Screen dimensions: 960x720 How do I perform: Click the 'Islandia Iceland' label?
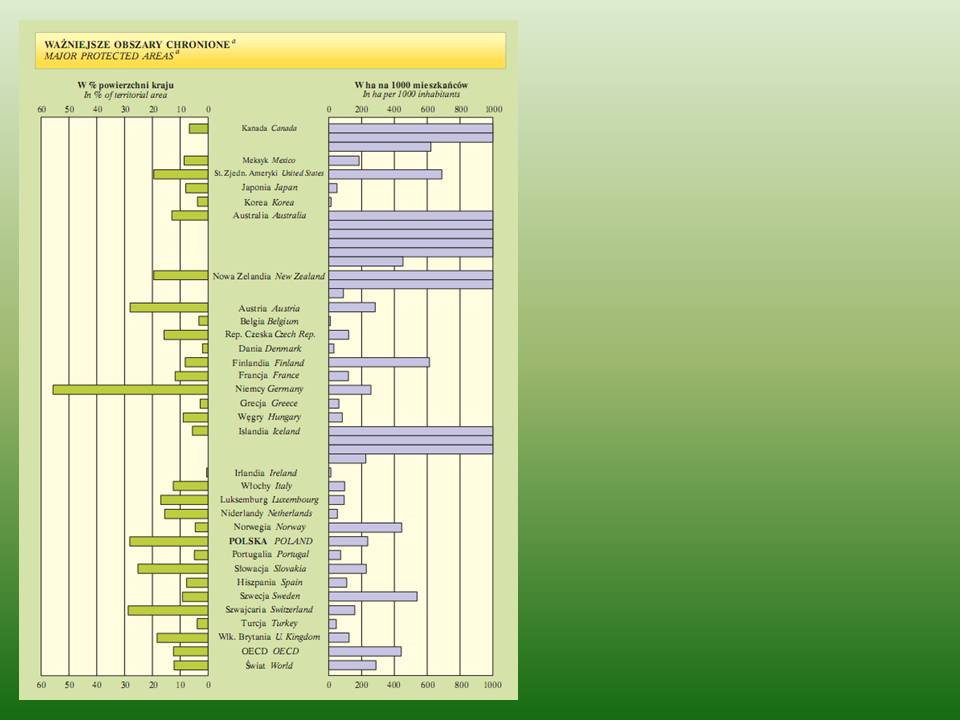[268, 431]
